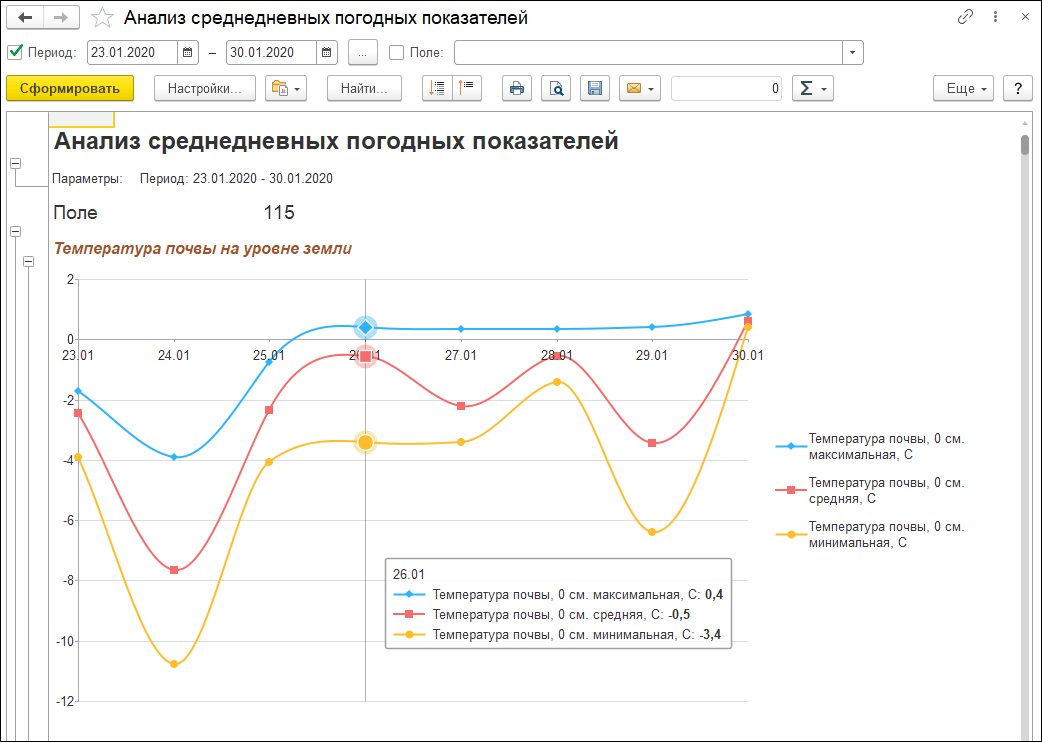This screenshot has width=1042, height=742.
Task: Collapse the Температура почвы chart group
Action: coord(28,261)
